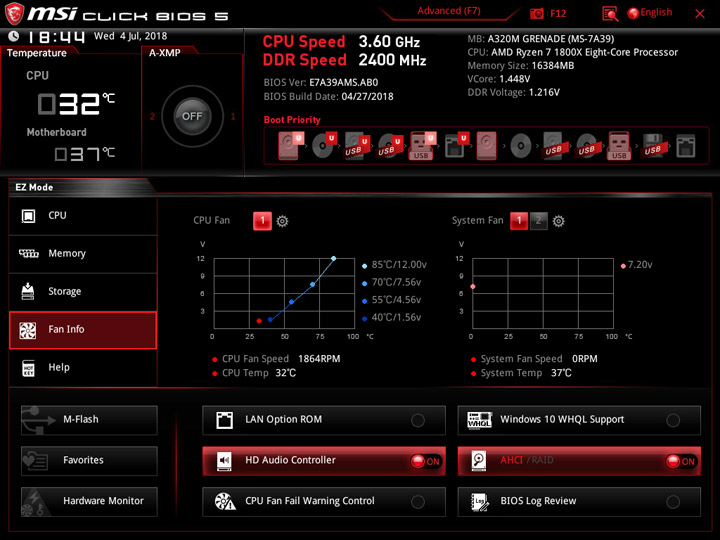Click the clock icon beside the time
720x540 pixels.
click(x=13, y=36)
